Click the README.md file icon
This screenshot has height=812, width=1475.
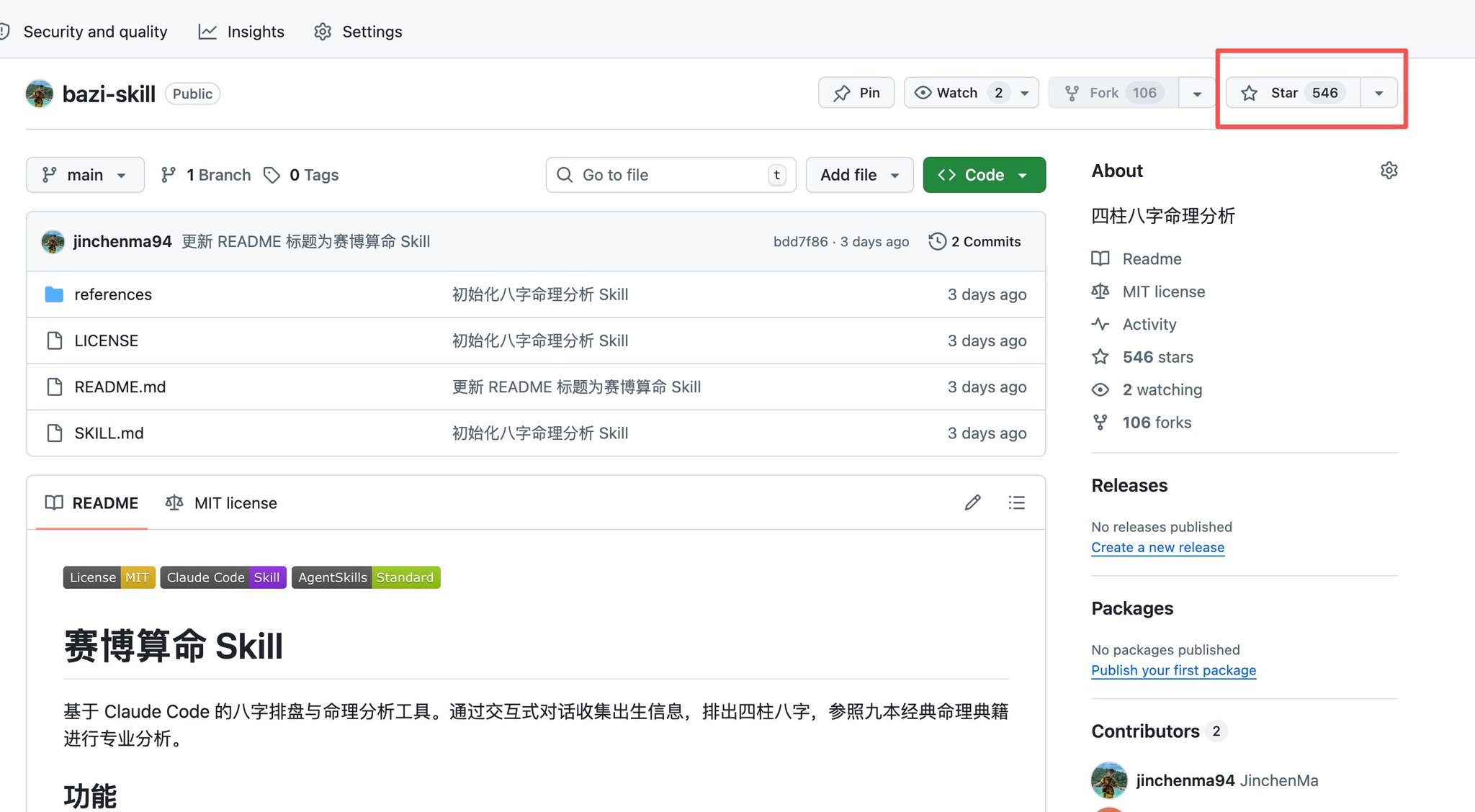pyautogui.click(x=54, y=387)
